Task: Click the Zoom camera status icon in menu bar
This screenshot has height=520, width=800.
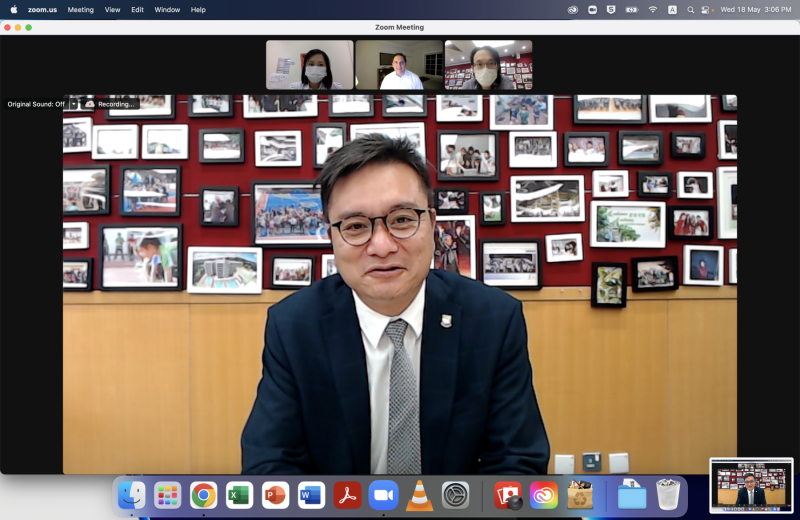Action: [592, 10]
